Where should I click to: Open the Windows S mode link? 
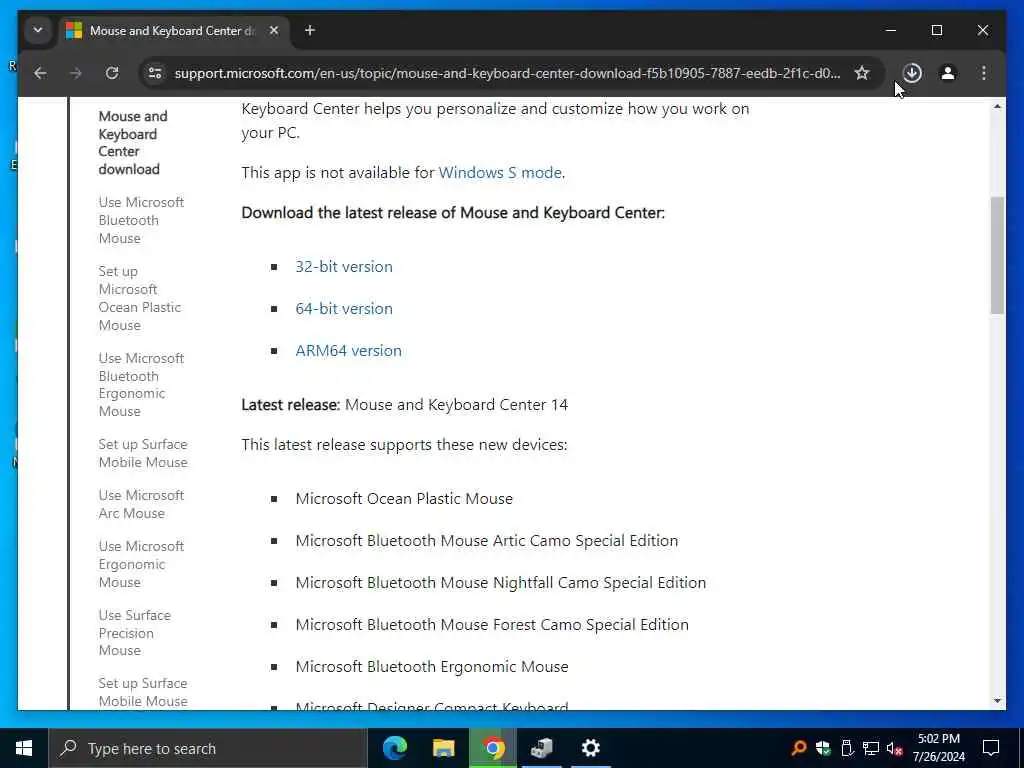click(x=500, y=172)
